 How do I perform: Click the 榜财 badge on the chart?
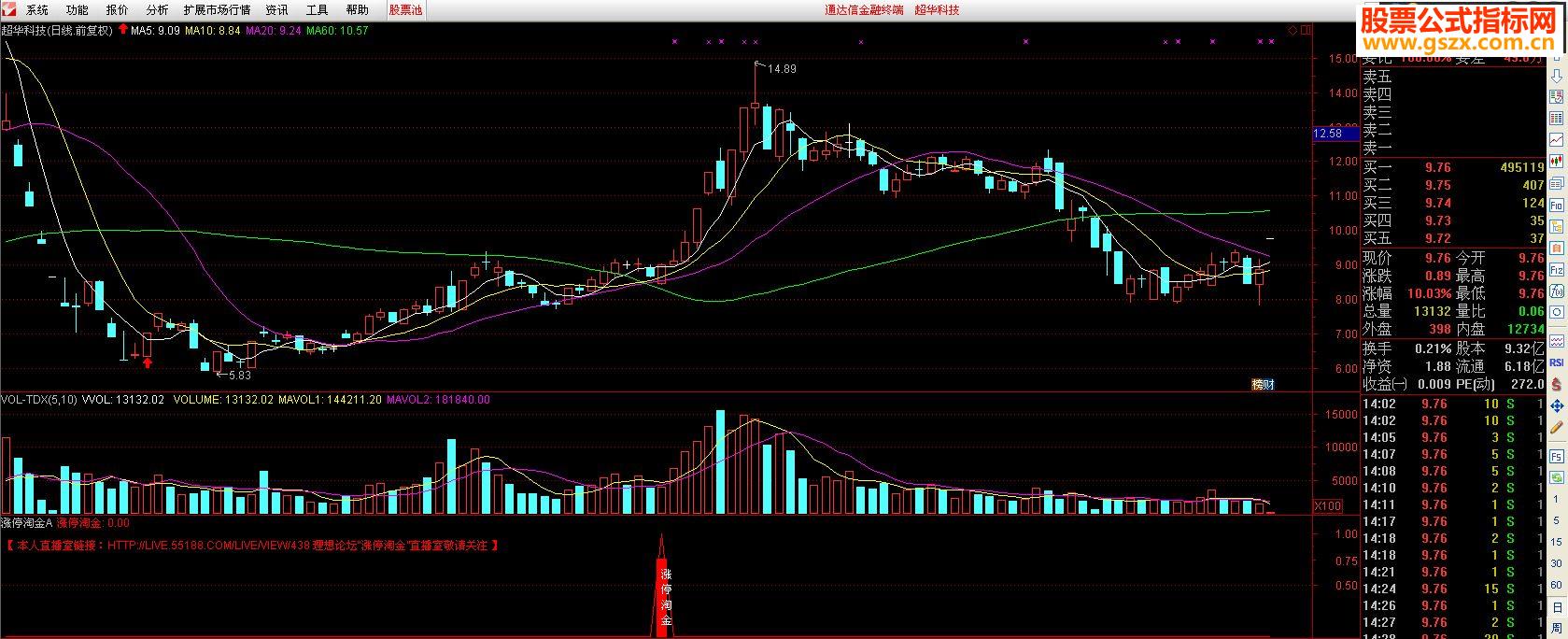1263,384
